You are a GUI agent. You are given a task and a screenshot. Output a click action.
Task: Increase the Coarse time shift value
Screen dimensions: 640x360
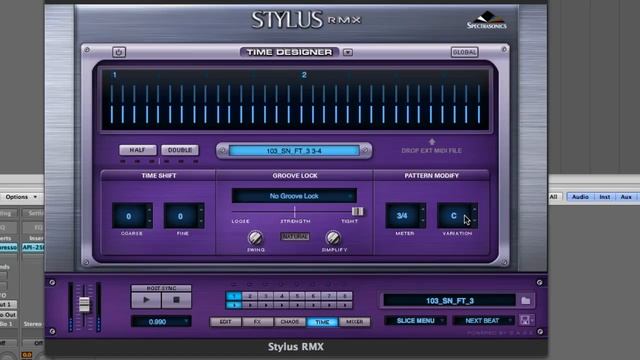149,210
